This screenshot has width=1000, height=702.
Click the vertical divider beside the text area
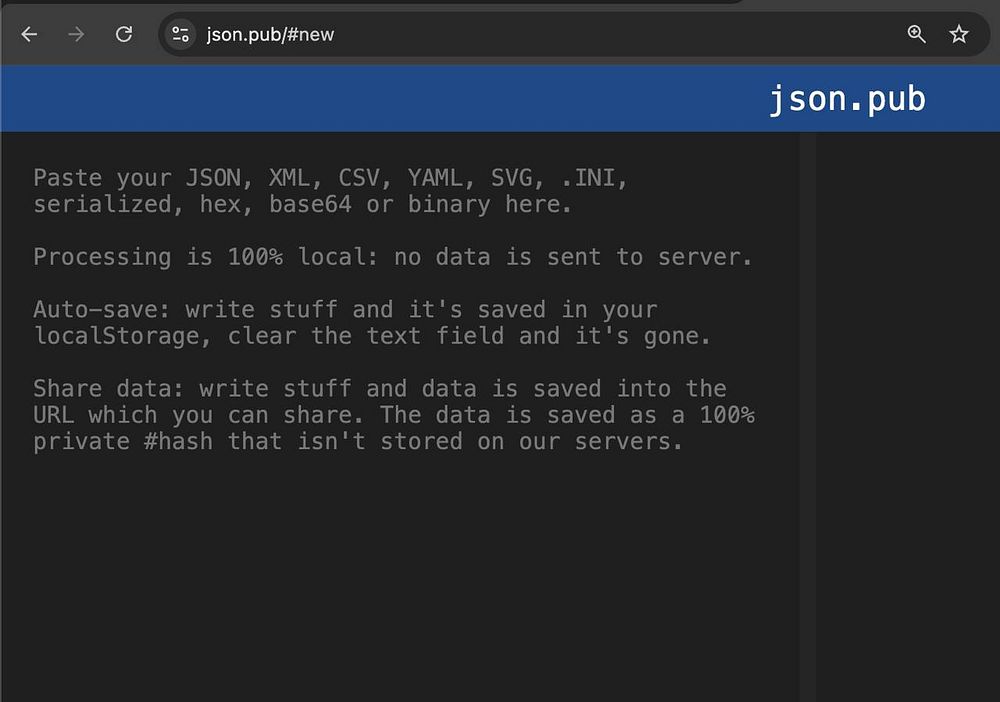click(x=808, y=417)
